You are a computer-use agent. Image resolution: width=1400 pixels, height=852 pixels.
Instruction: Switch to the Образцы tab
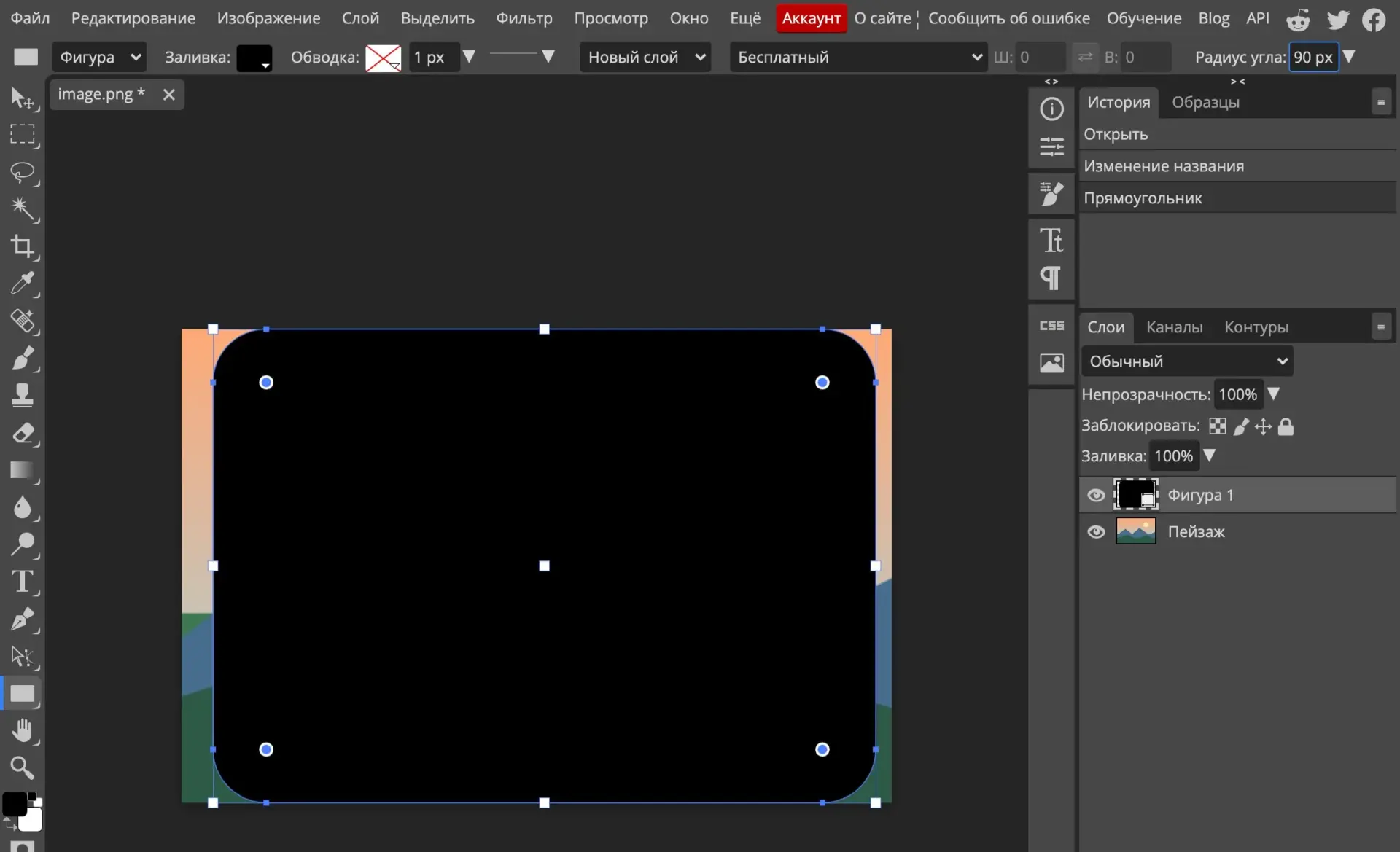click(x=1205, y=102)
